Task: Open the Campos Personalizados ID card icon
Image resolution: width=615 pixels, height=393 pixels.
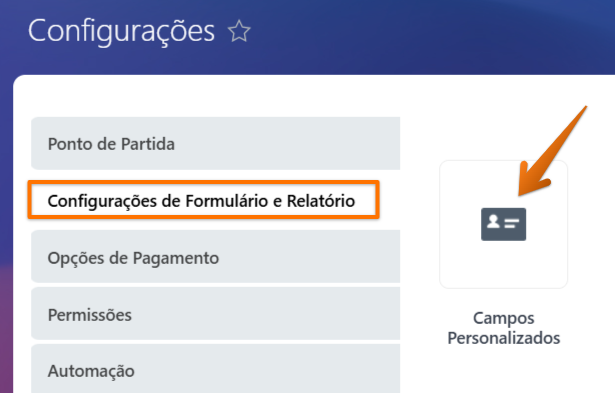Action: 503,224
